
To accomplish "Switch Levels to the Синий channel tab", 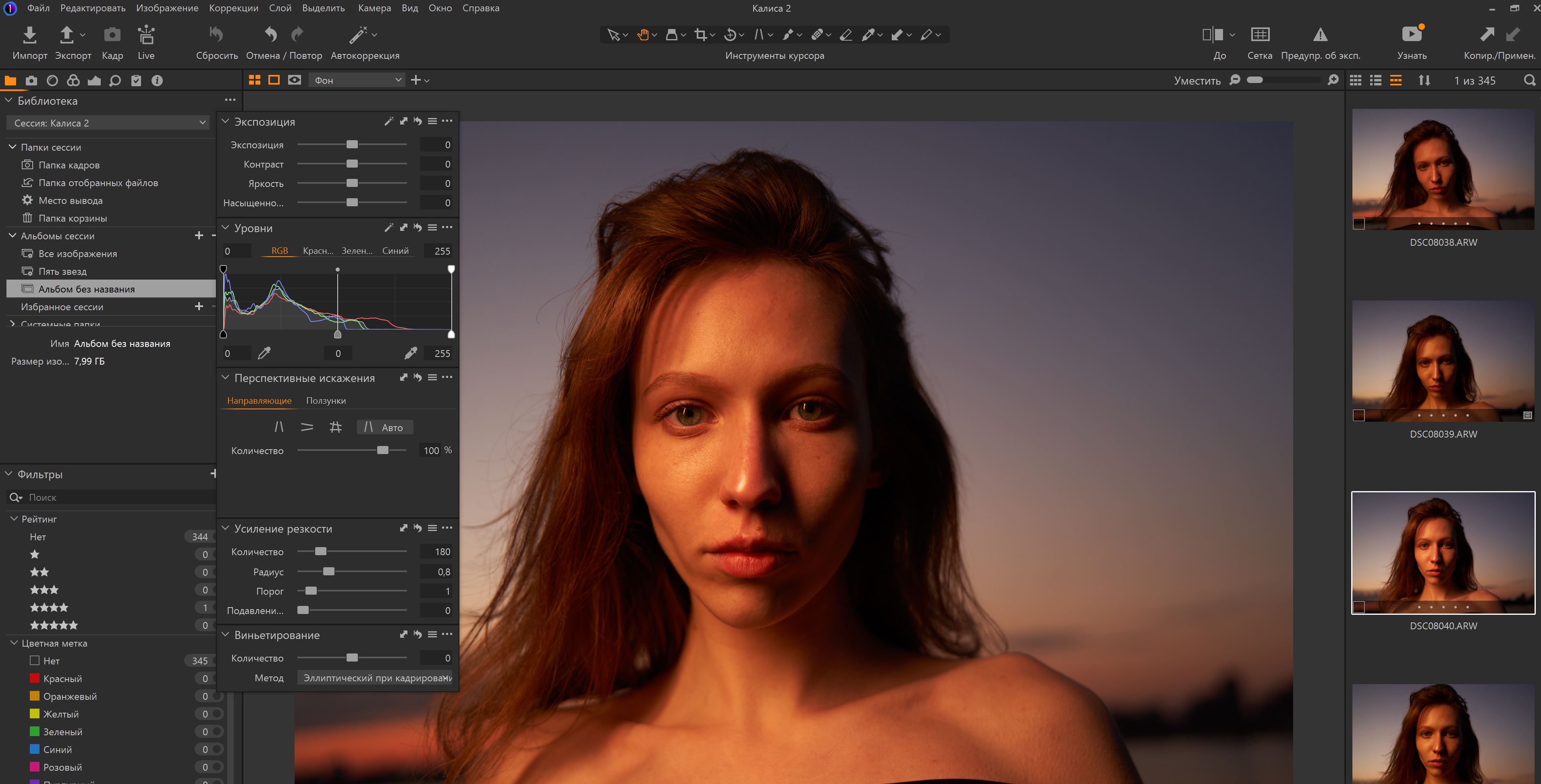I will [x=395, y=251].
